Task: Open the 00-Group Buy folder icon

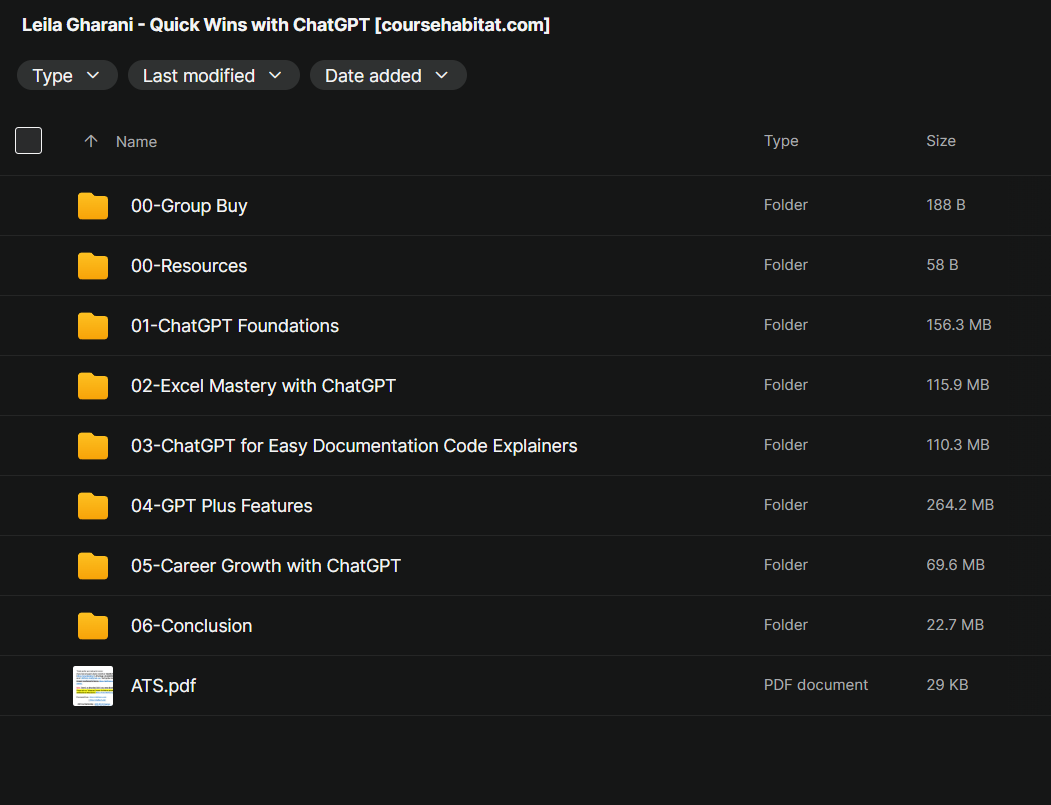Action: click(x=92, y=206)
